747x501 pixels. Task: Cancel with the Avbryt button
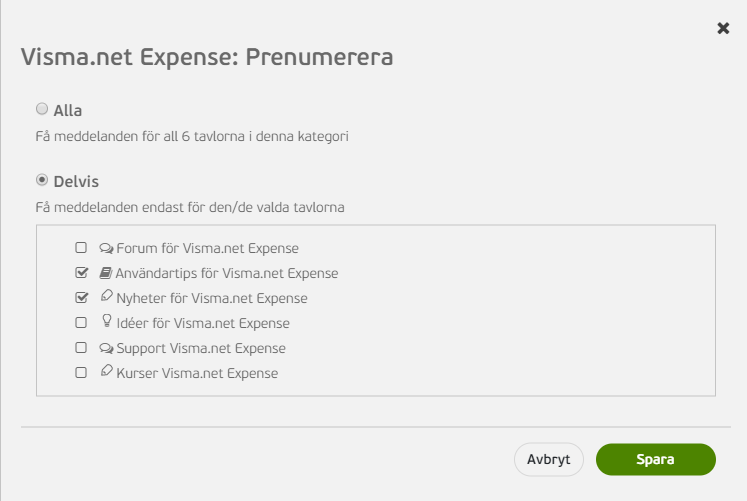click(x=549, y=460)
